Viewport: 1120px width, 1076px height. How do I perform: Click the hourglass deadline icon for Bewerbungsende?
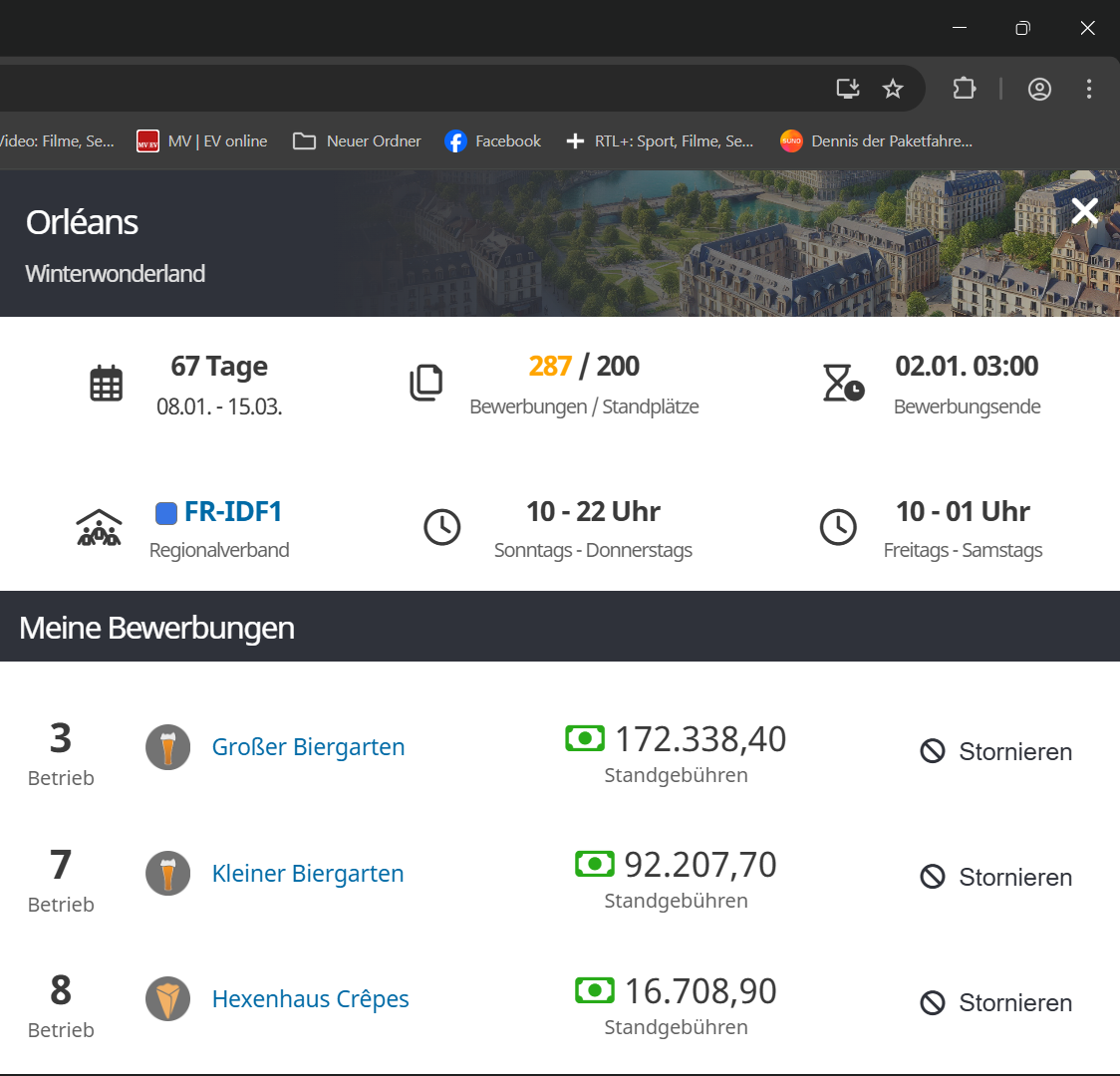pyautogui.click(x=843, y=384)
